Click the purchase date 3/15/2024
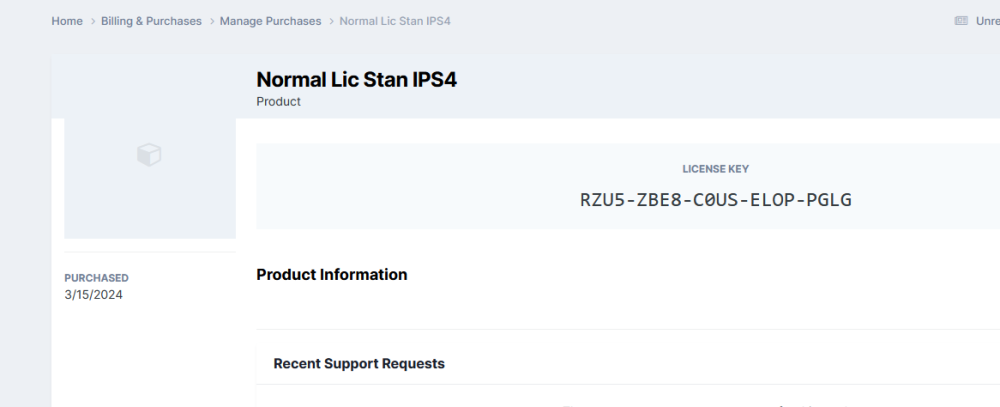Screen dimensions: 1000x407 pos(93,295)
